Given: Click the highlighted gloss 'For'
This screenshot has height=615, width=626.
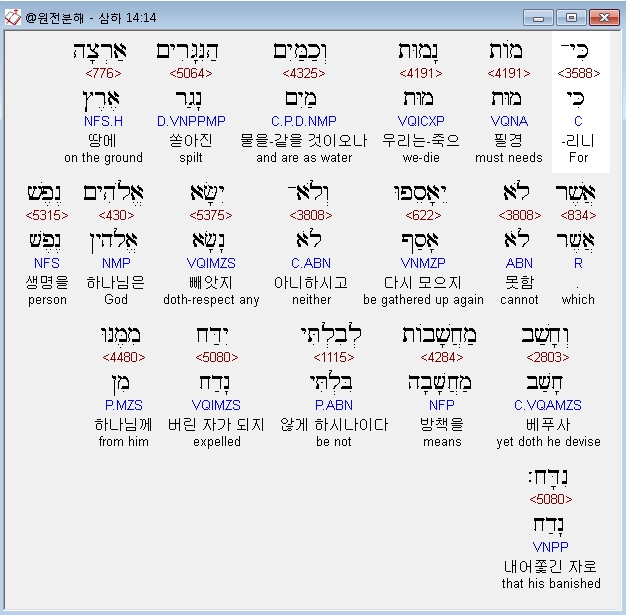Looking at the screenshot, I should [578, 157].
